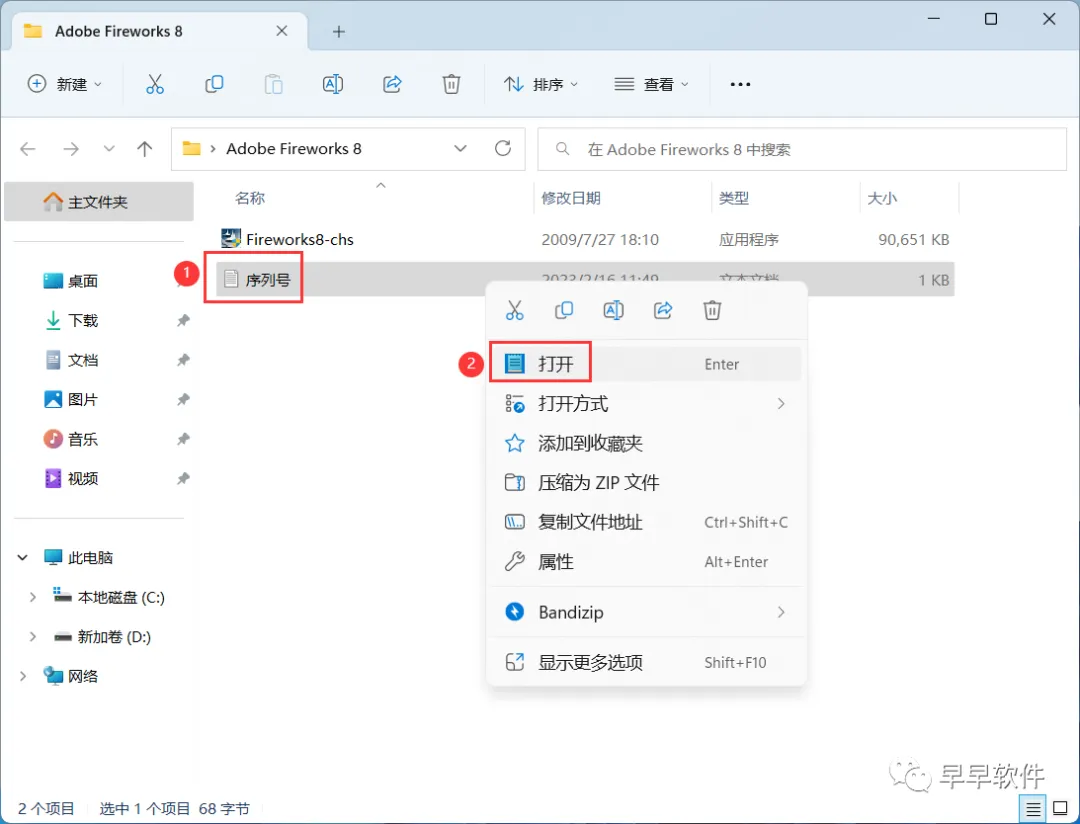Select 复制文件地址 menu entry
The height and width of the screenshot is (824, 1080).
click(645, 522)
